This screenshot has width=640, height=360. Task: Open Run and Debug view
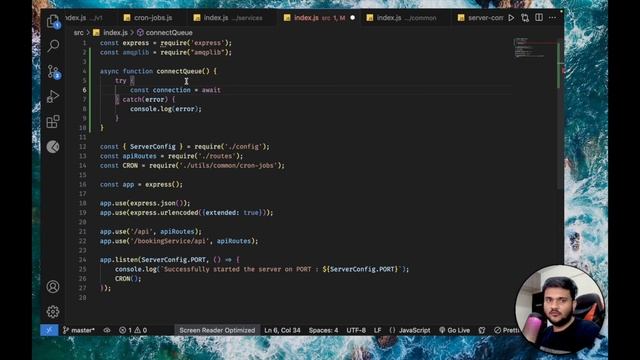[x=53, y=97]
